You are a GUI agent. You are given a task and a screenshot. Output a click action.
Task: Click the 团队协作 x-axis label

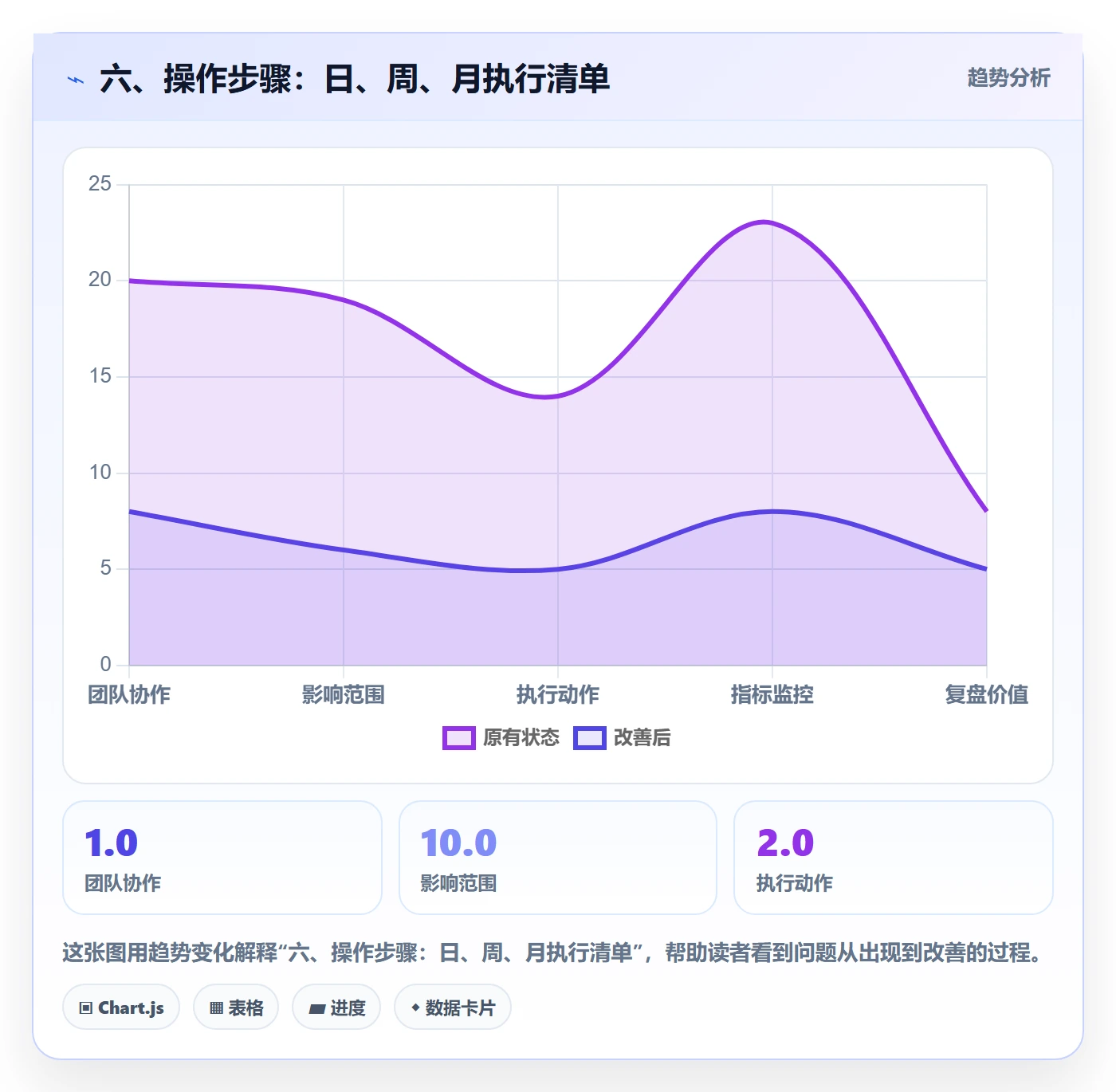[129, 695]
